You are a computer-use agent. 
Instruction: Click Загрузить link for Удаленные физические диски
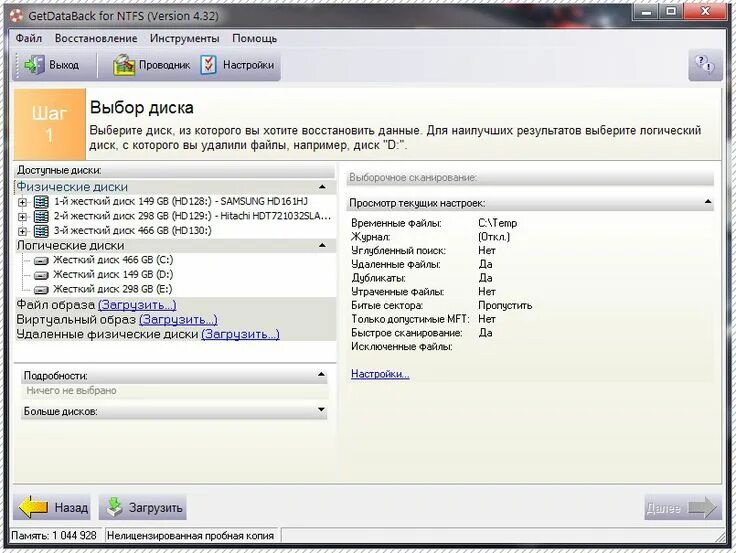(240, 334)
